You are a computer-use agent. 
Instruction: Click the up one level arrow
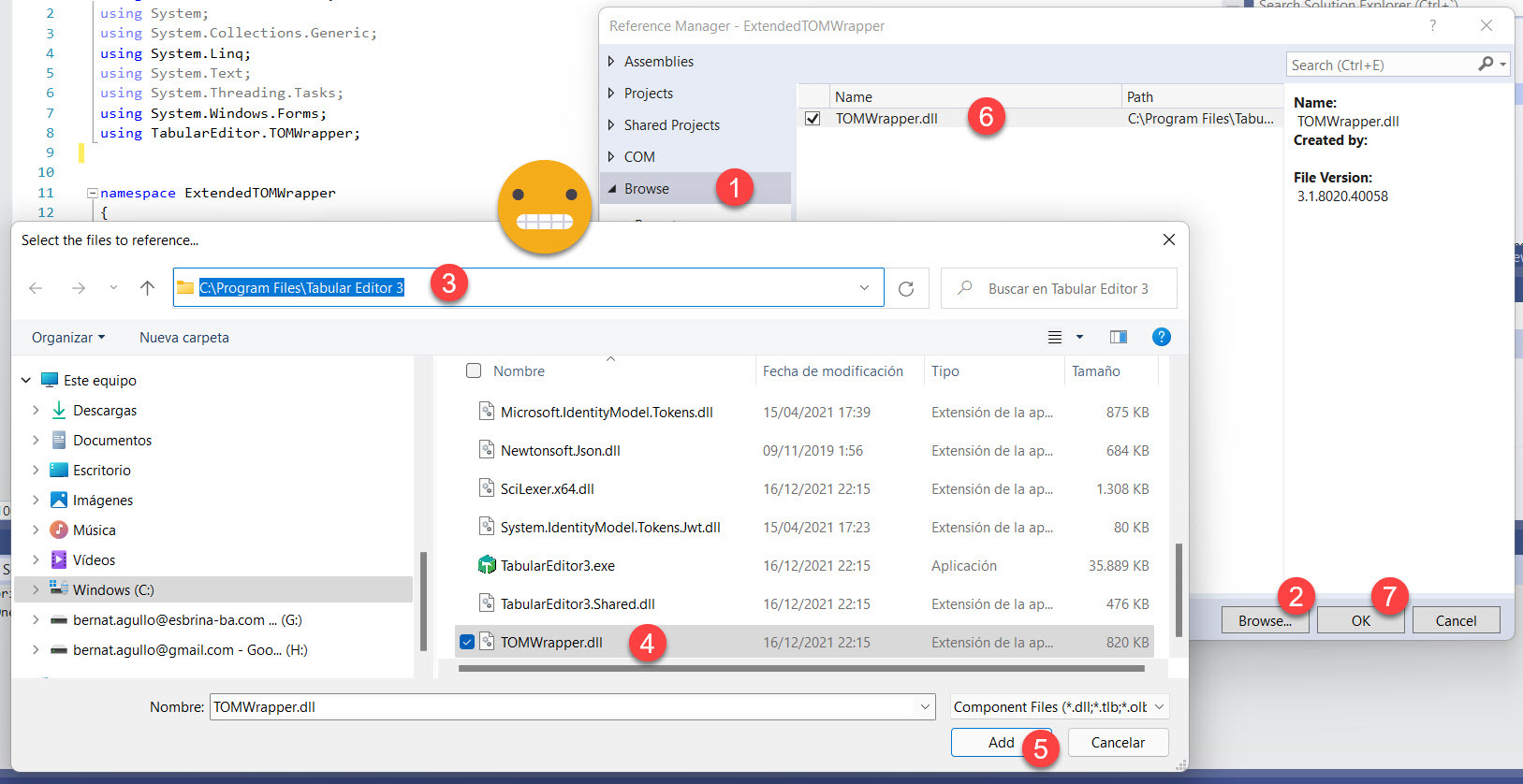[147, 288]
